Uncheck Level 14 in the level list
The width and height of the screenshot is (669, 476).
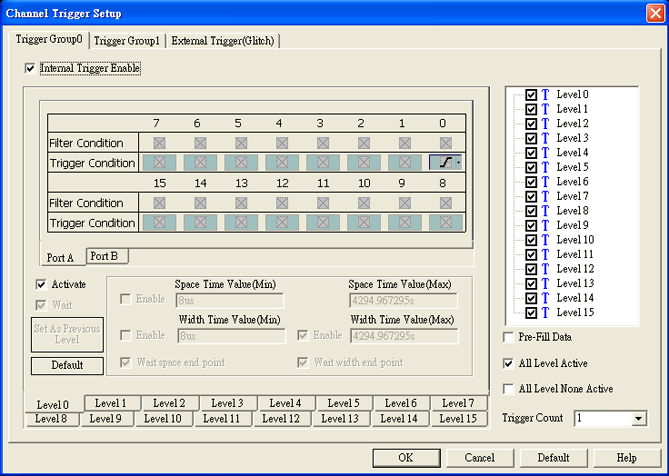pos(531,298)
